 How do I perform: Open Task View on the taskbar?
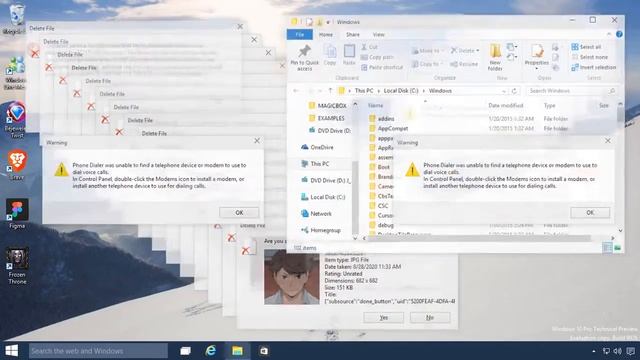[185, 351]
